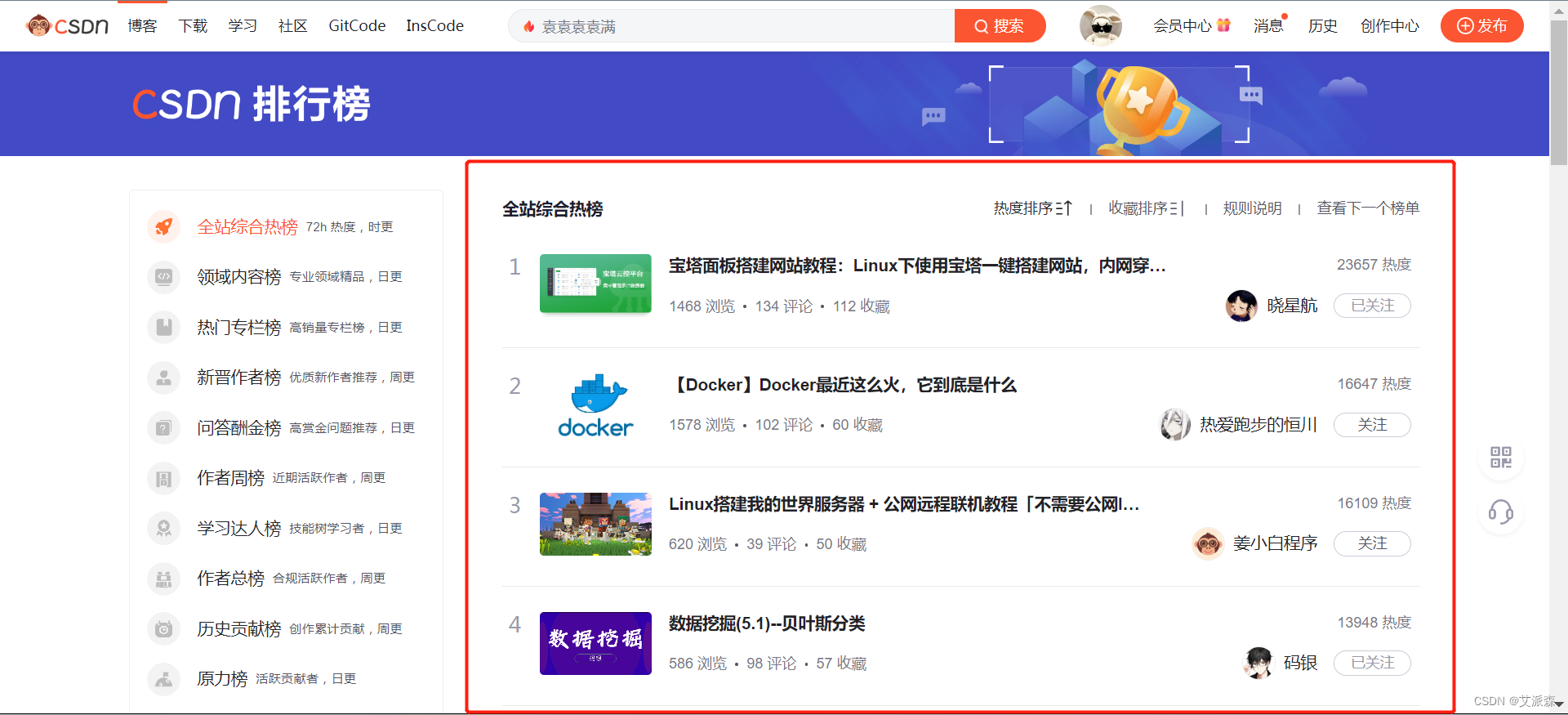Click 查看下一个榜单

pyautogui.click(x=1368, y=208)
